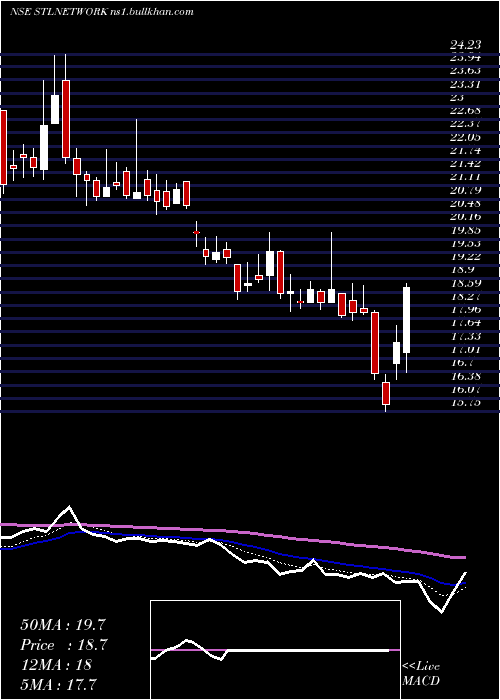Click the NSE STLNETWORK chart title
The width and height of the screenshot is (500, 700).
click(101, 12)
